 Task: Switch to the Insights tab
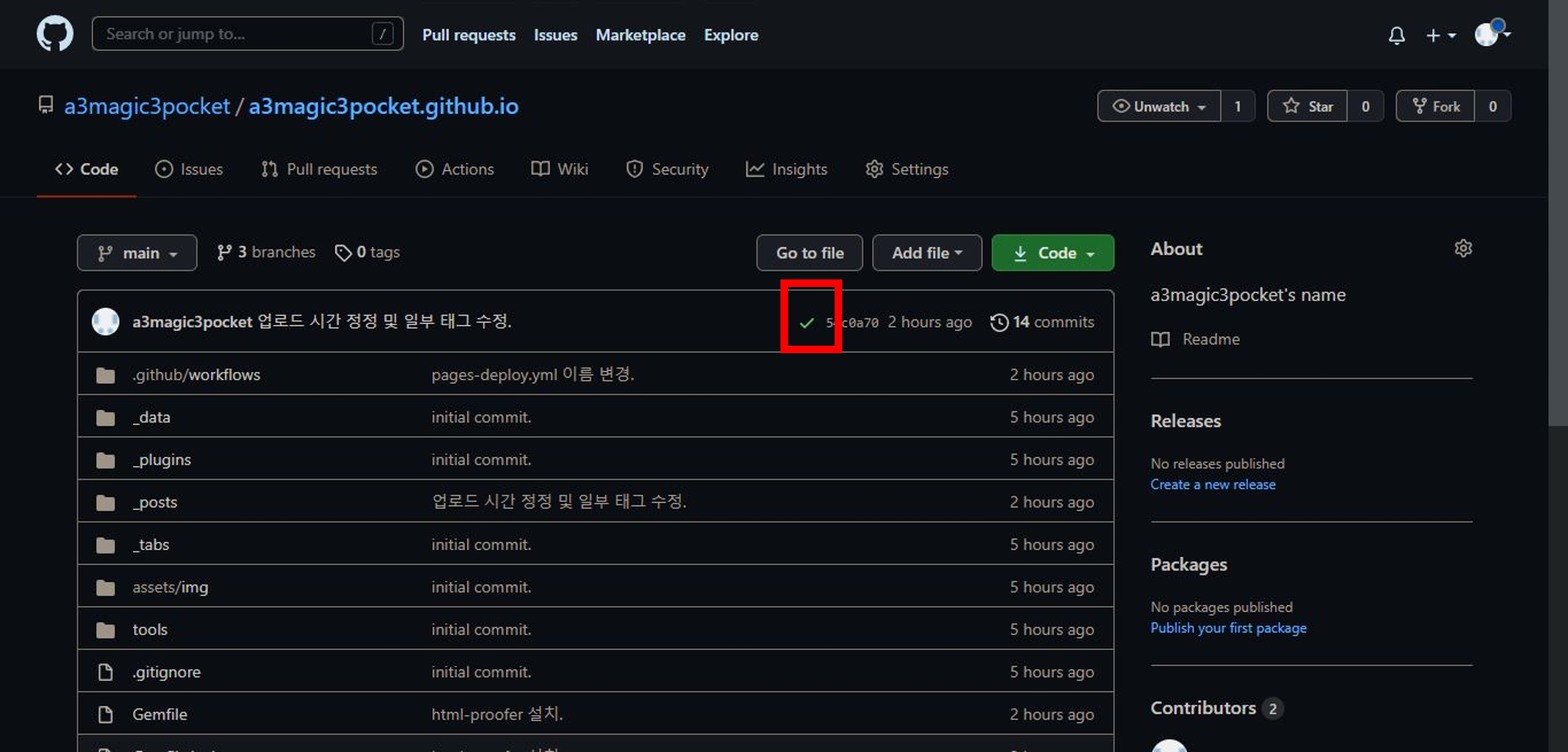pyautogui.click(x=786, y=169)
